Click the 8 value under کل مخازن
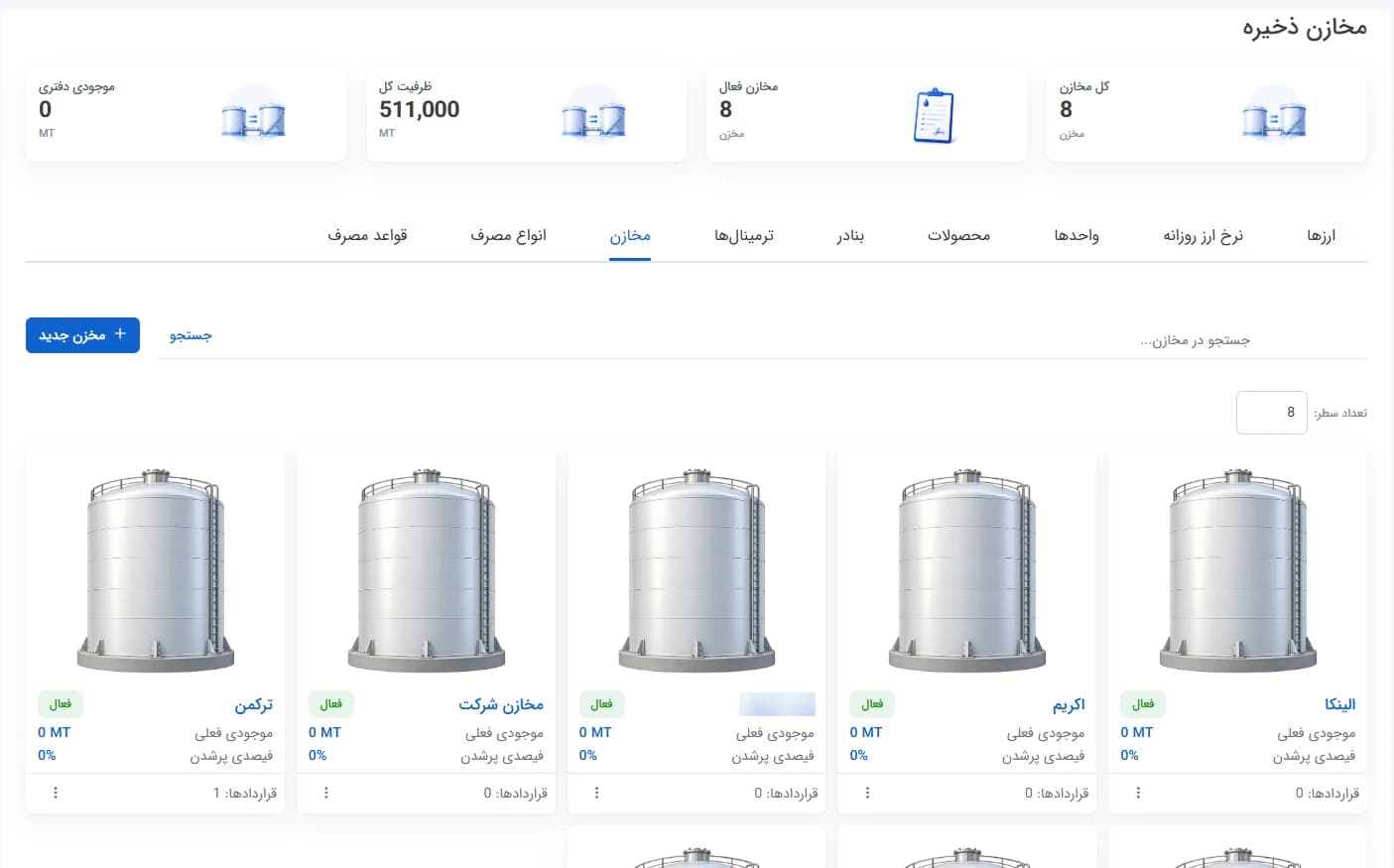The height and width of the screenshot is (868, 1394). tap(1067, 110)
